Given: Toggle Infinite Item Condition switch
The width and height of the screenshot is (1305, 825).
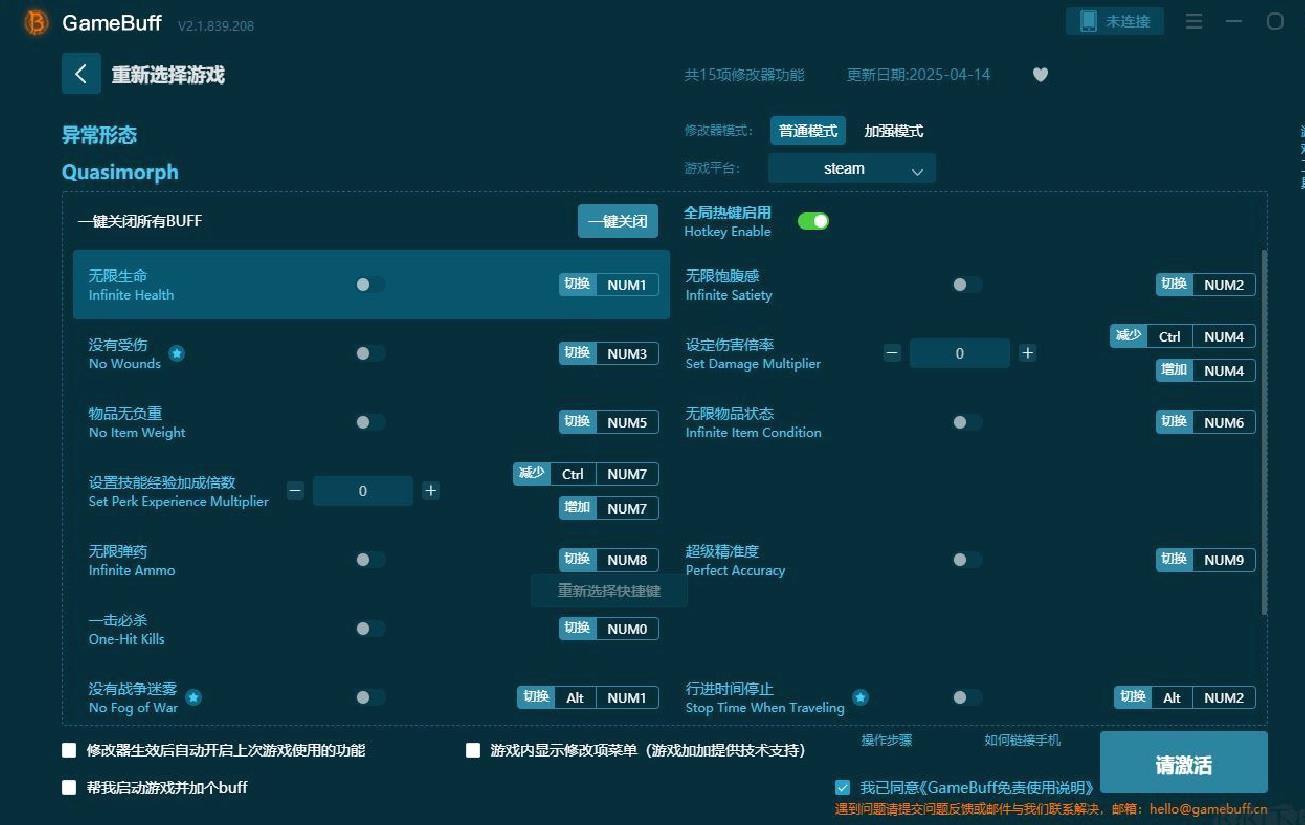Looking at the screenshot, I should pyautogui.click(x=966, y=422).
